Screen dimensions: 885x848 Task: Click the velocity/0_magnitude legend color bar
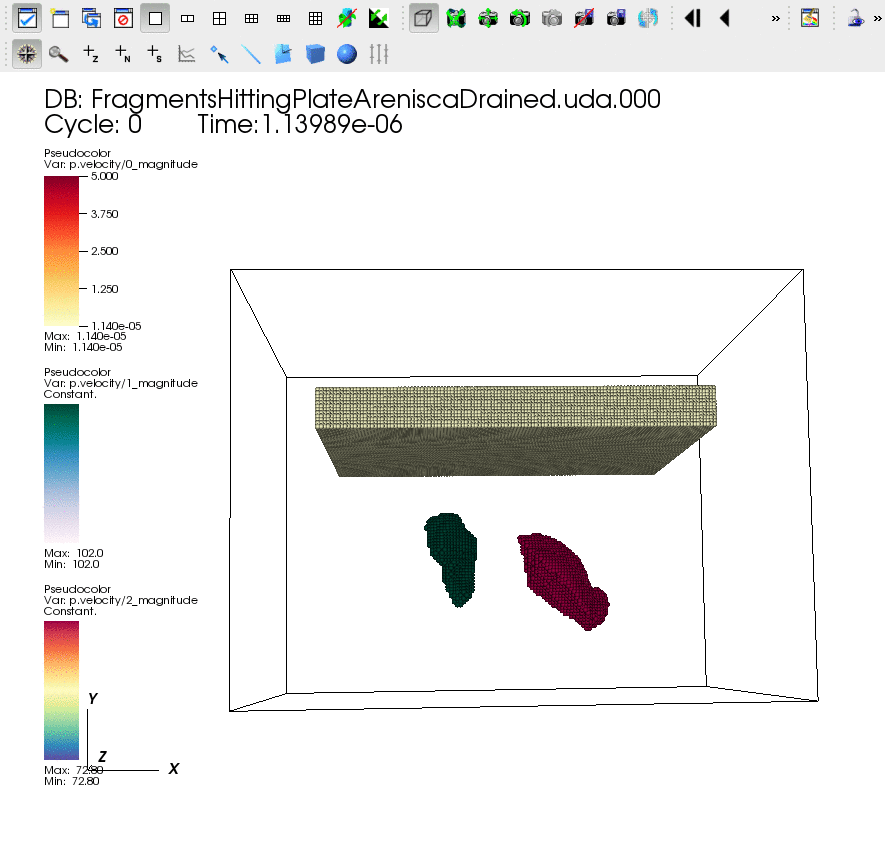[61, 251]
